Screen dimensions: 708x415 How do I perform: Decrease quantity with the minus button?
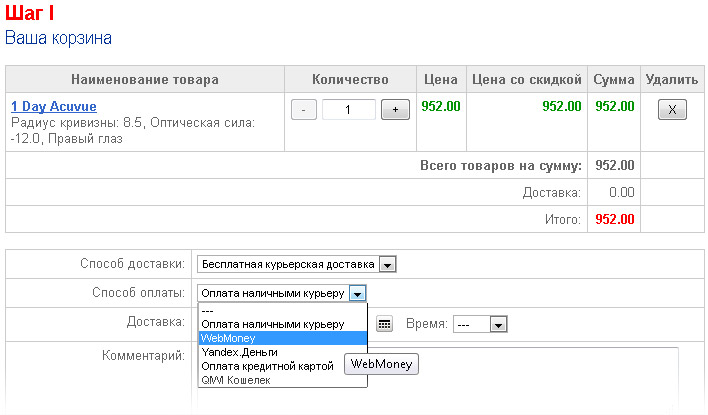click(x=303, y=110)
